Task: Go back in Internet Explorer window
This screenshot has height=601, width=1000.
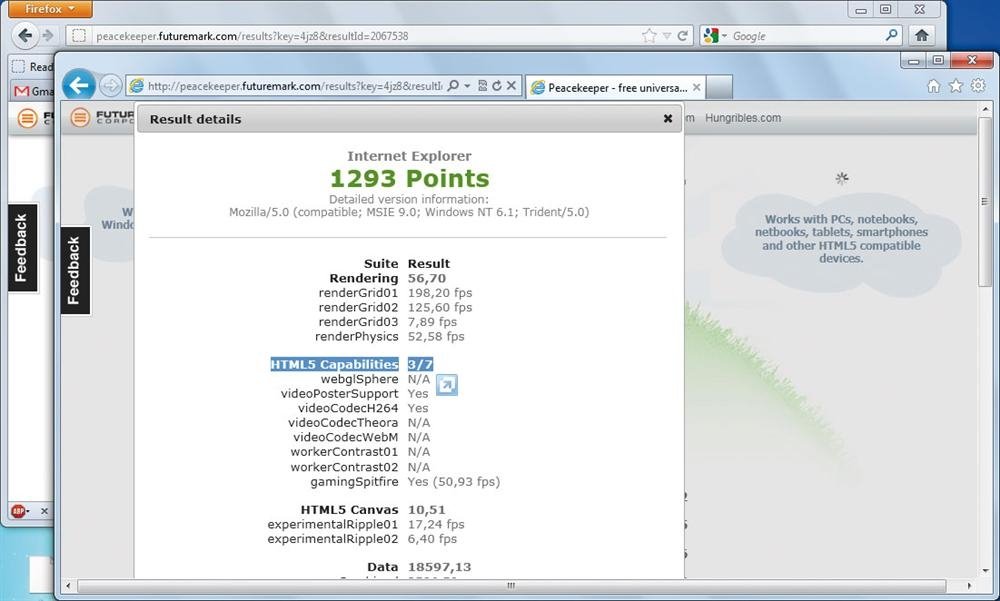Action: [78, 85]
